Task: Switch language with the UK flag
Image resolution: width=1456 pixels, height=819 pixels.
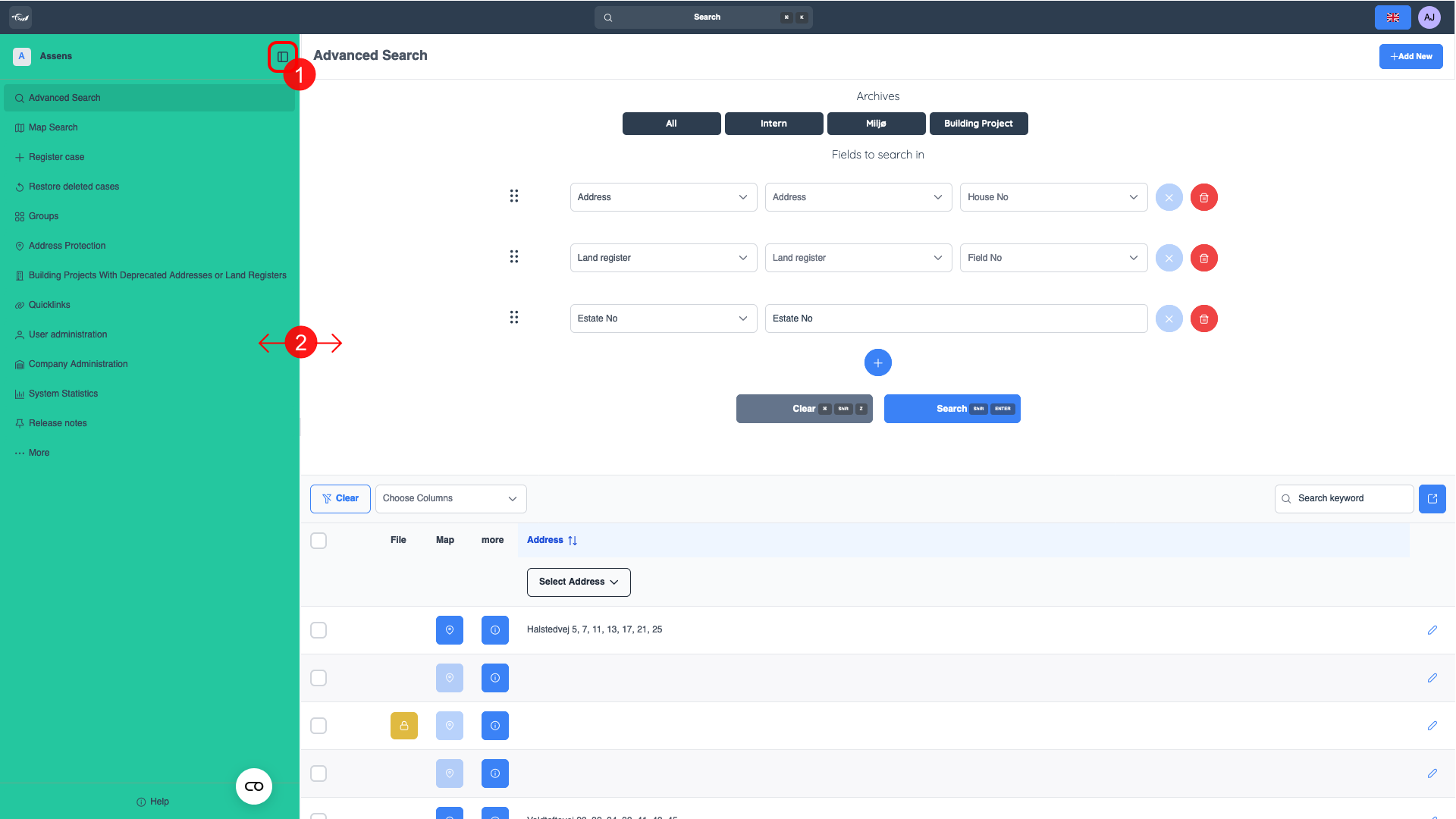Action: [1392, 17]
